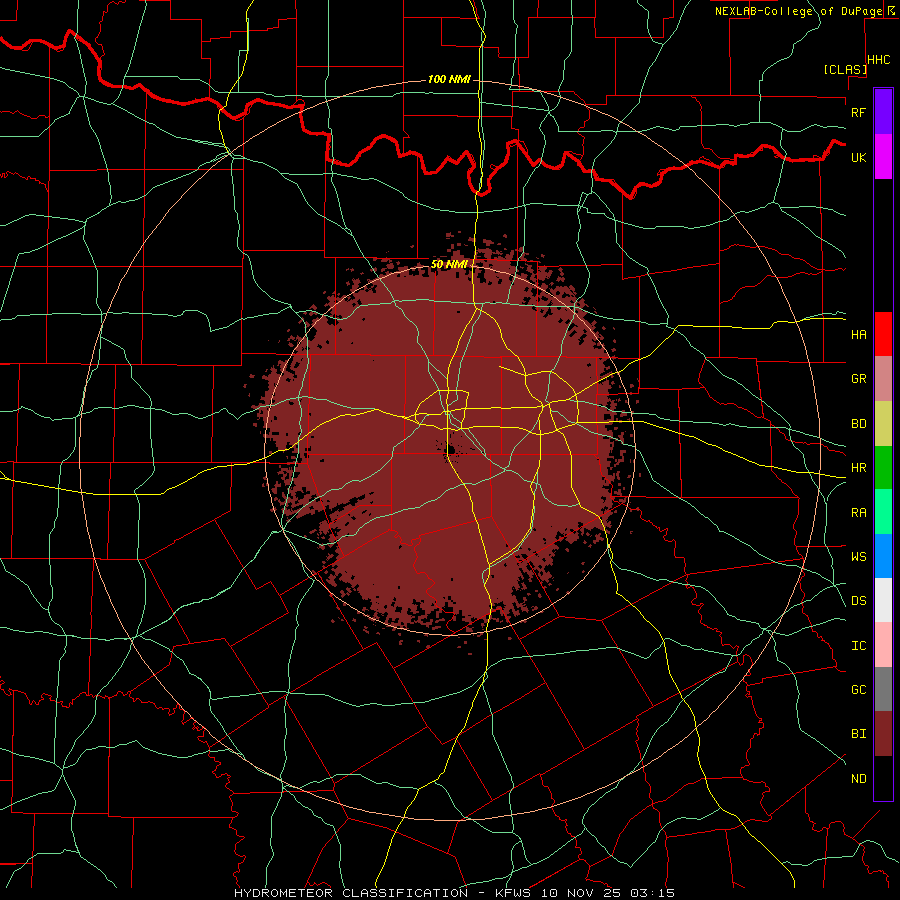The image size is (900, 900).
Task: Click the ND black legend swatch
Action: click(883, 778)
